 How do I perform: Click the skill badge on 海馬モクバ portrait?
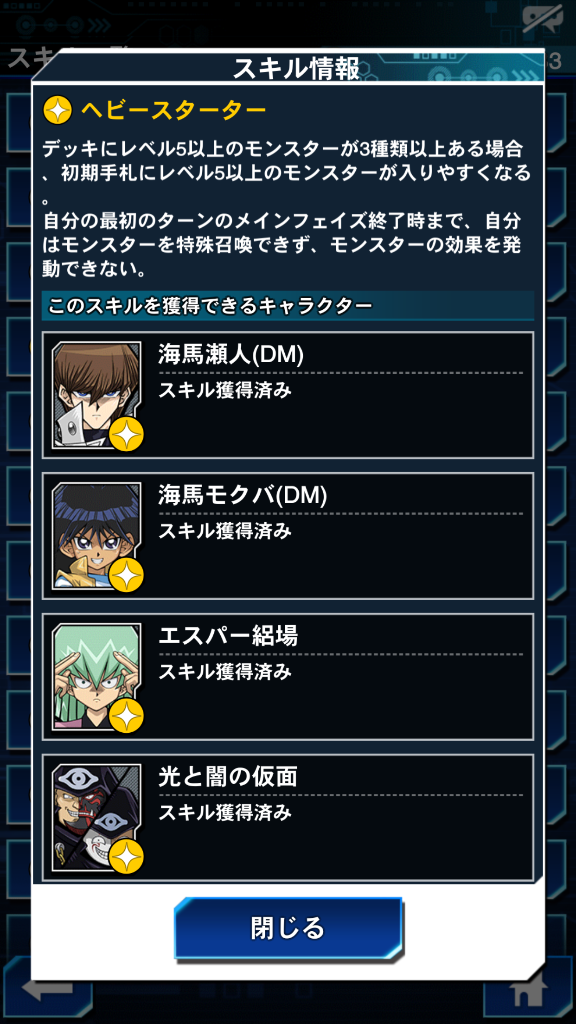coord(126,575)
